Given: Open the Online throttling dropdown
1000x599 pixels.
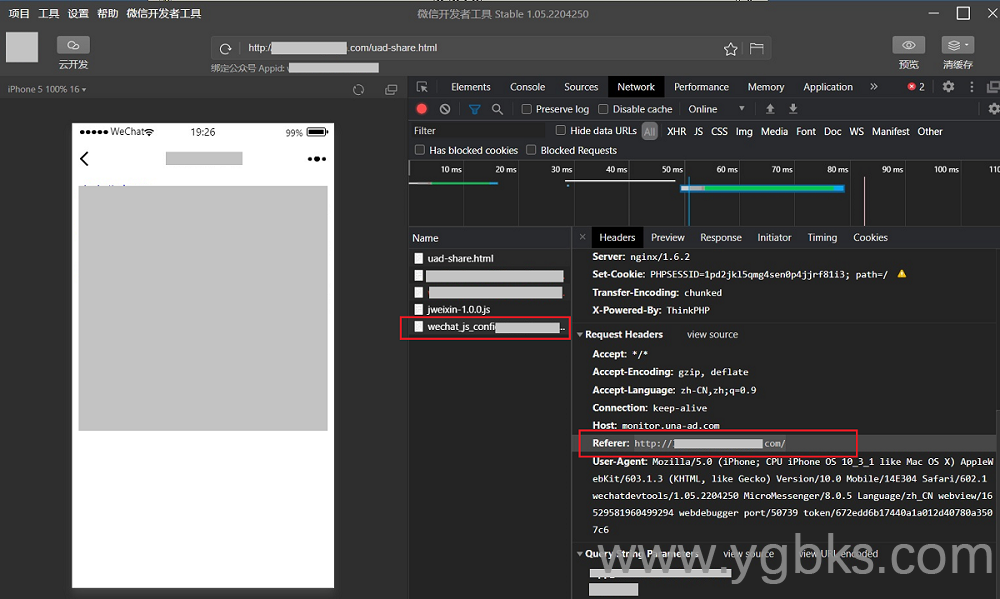Looking at the screenshot, I should pyautogui.click(x=716, y=109).
